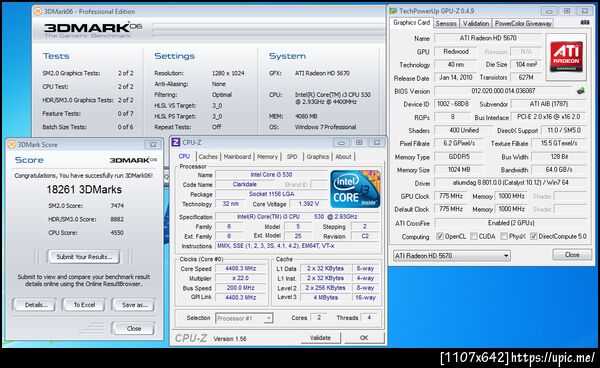Click the 3DMark Score window title icon
The height and width of the screenshot is (368, 600).
click(x=12, y=144)
